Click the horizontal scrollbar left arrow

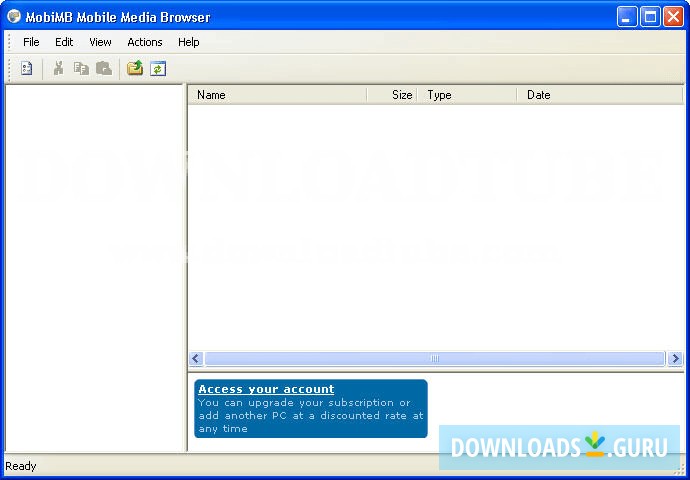click(x=196, y=359)
